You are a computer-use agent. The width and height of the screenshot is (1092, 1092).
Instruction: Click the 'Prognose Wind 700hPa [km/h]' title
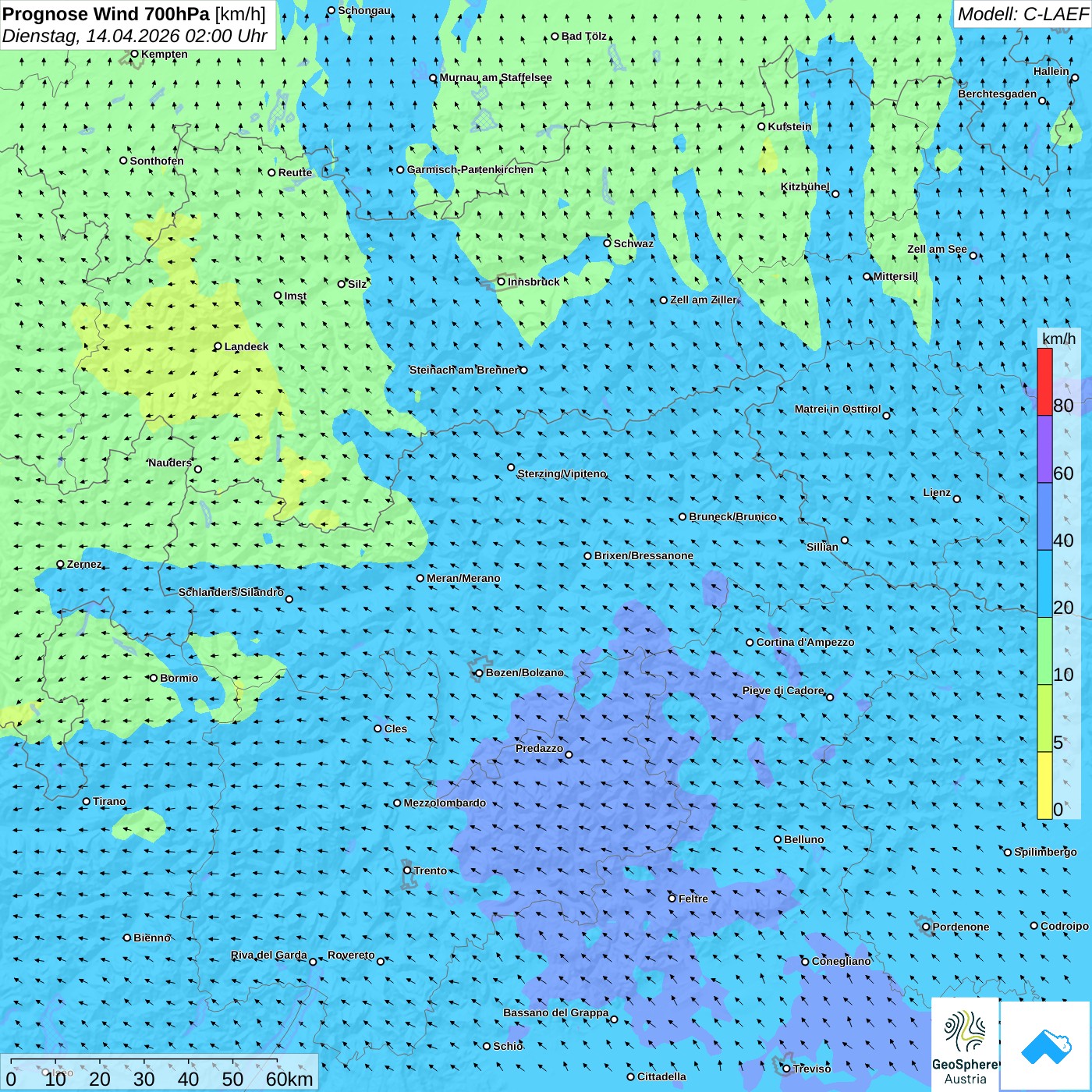tap(134, 14)
